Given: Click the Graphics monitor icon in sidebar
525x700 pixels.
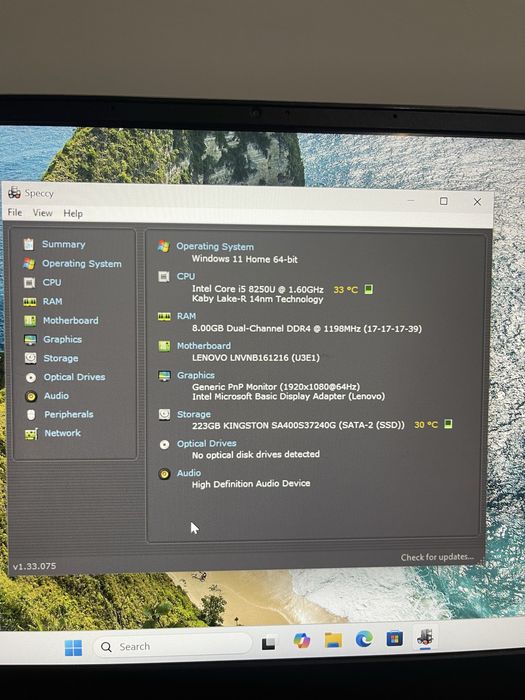Looking at the screenshot, I should 30,340.
